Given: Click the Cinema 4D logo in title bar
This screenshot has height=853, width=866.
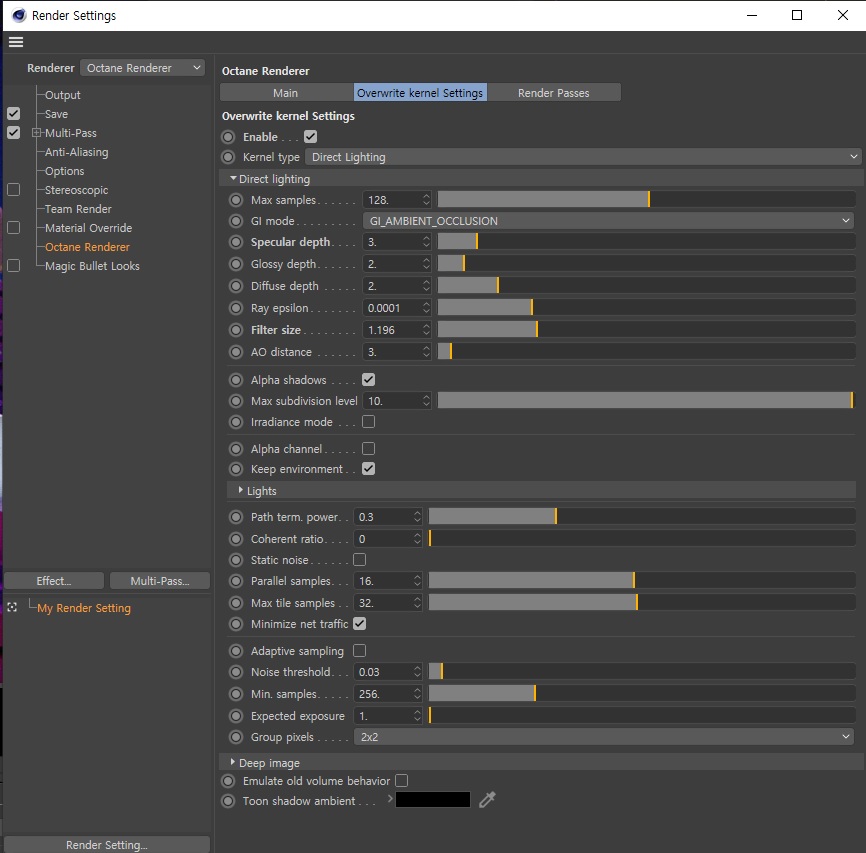Looking at the screenshot, I should [x=19, y=15].
